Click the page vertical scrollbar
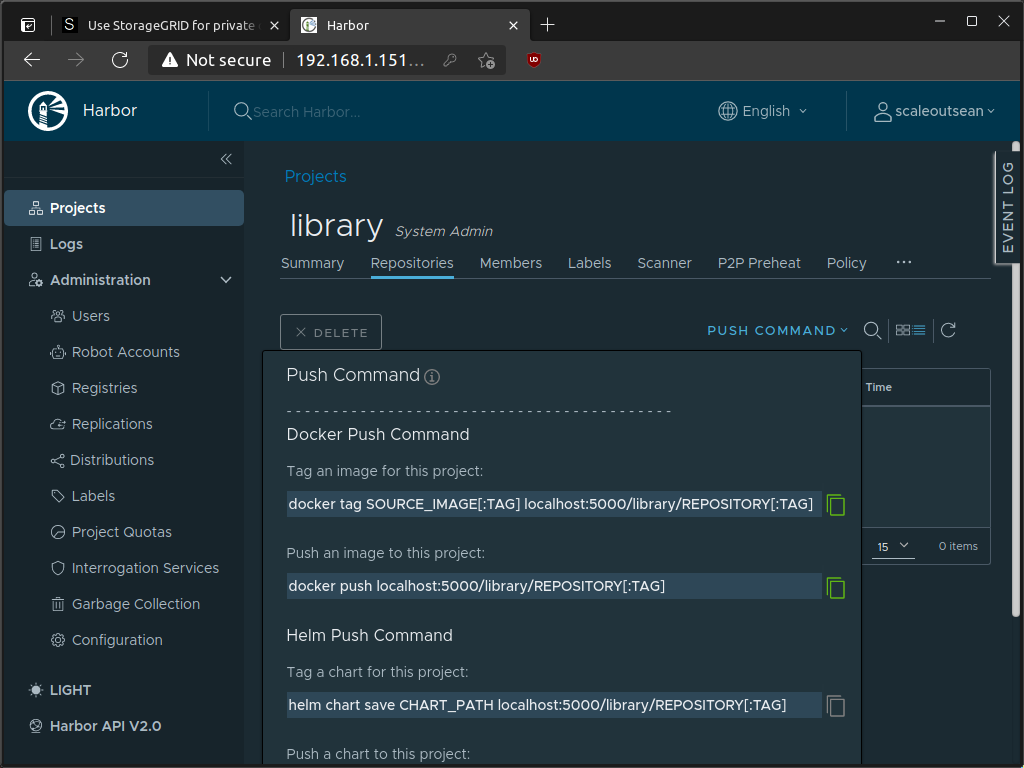 pos(1016,379)
